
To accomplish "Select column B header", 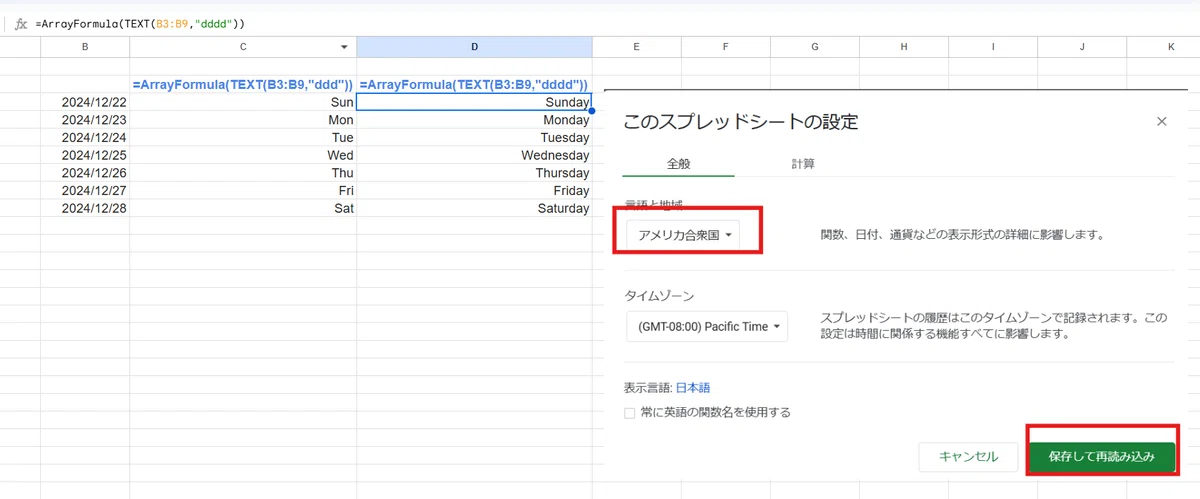I will pyautogui.click(x=85, y=47).
